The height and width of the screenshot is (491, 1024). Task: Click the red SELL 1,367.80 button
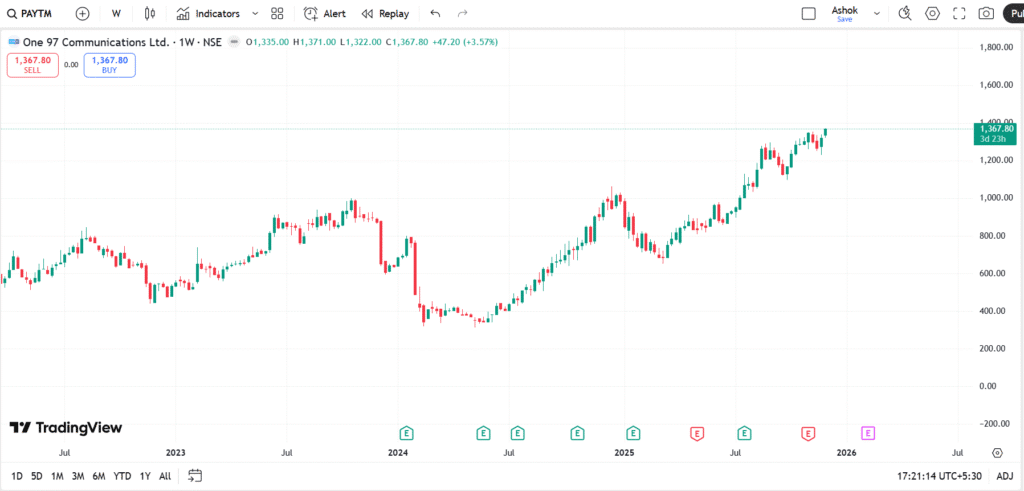(x=32, y=65)
